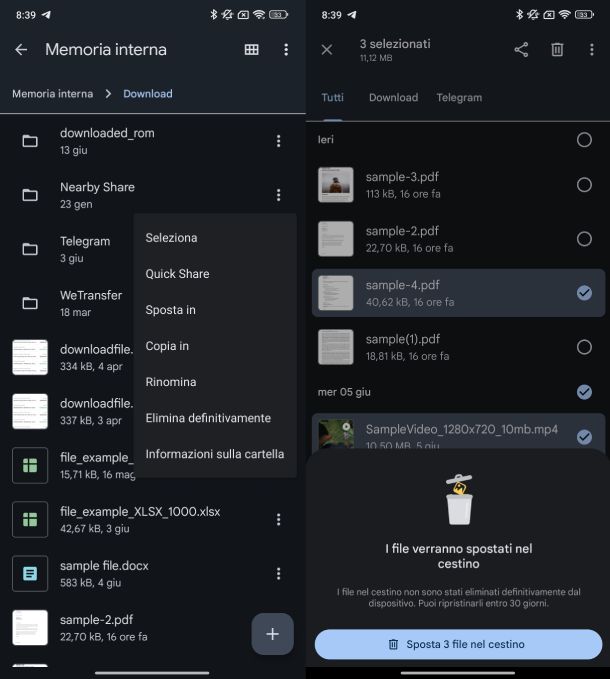The width and height of the screenshot is (610, 679).
Task: Open the Telegram folder icon
Action: coord(30,249)
